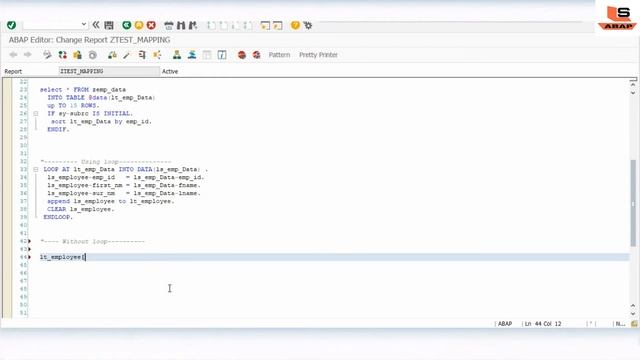Activate the report with the wand icon
The width and height of the screenshot is (640, 360).
127,55
